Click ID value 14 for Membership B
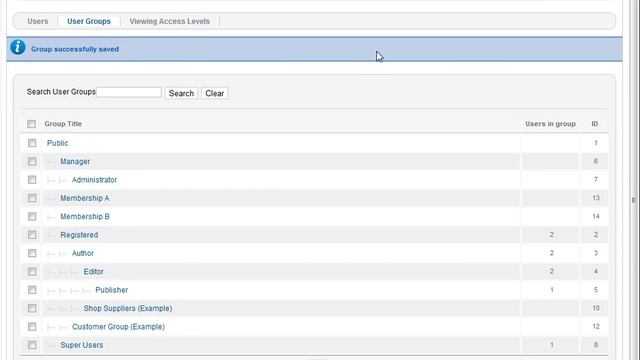Image resolution: width=640 pixels, height=360 pixels. pos(596,216)
